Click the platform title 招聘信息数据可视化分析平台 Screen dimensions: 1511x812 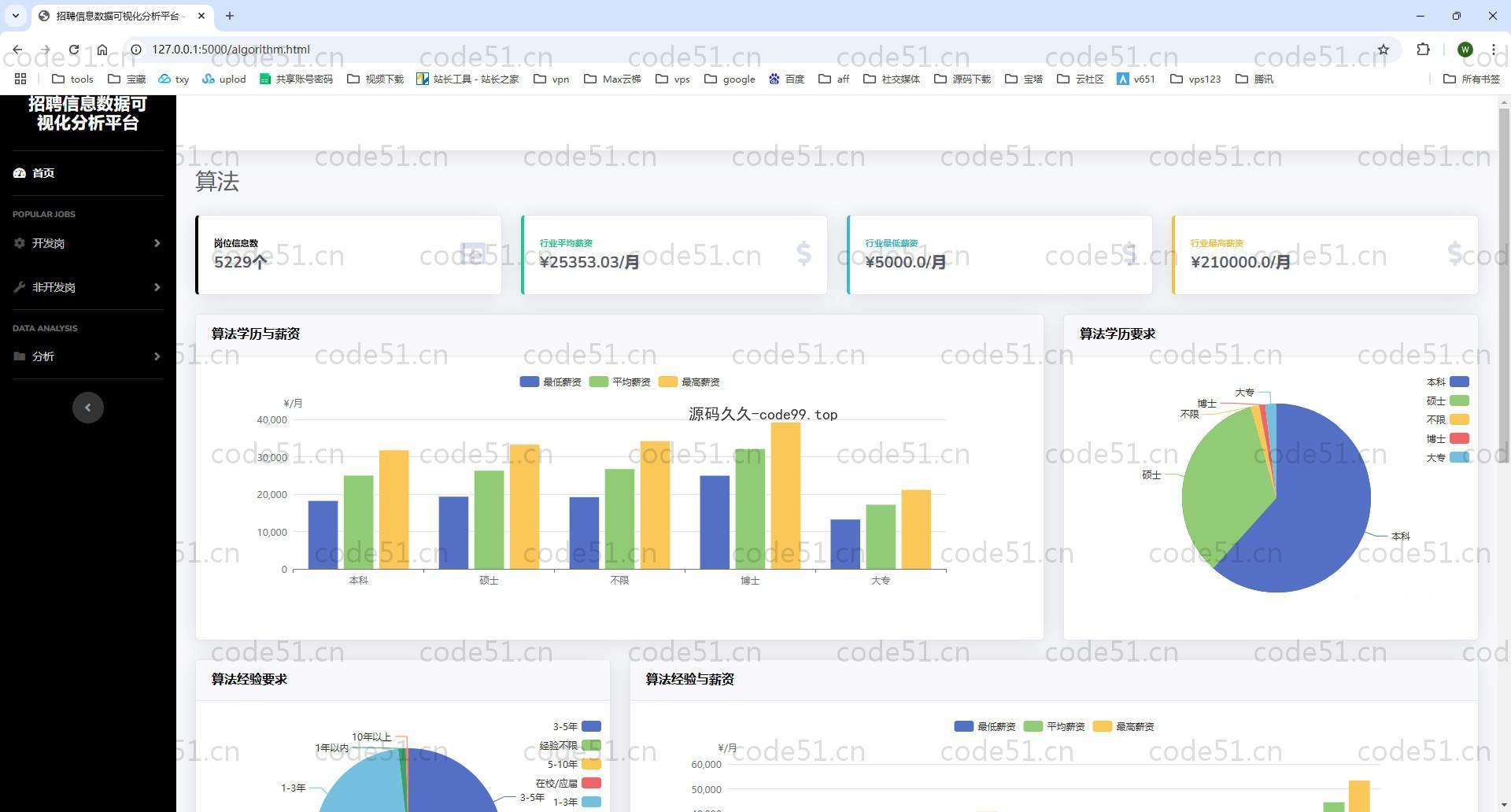click(88, 113)
